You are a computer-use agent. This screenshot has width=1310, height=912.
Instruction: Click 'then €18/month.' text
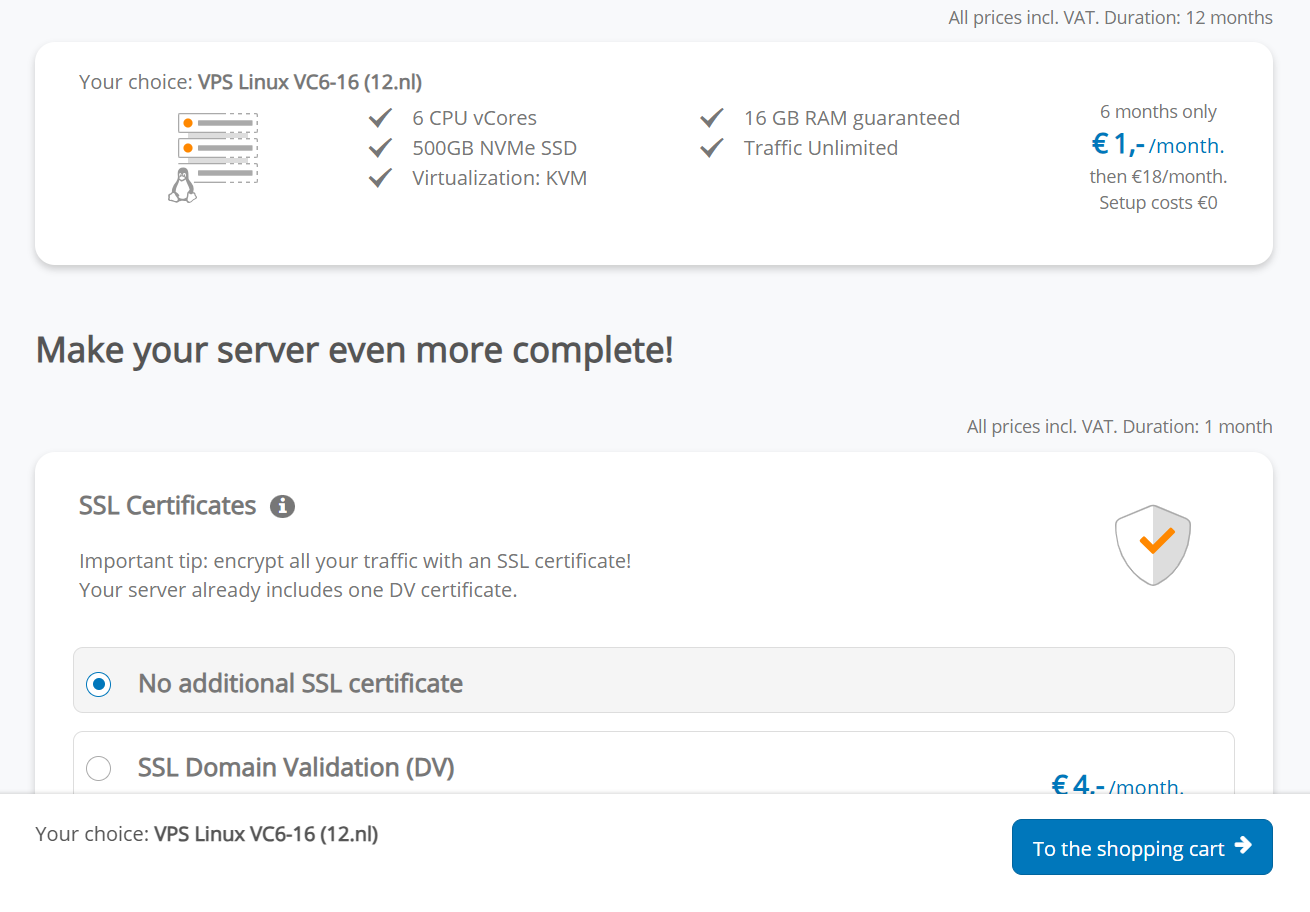tap(1158, 177)
